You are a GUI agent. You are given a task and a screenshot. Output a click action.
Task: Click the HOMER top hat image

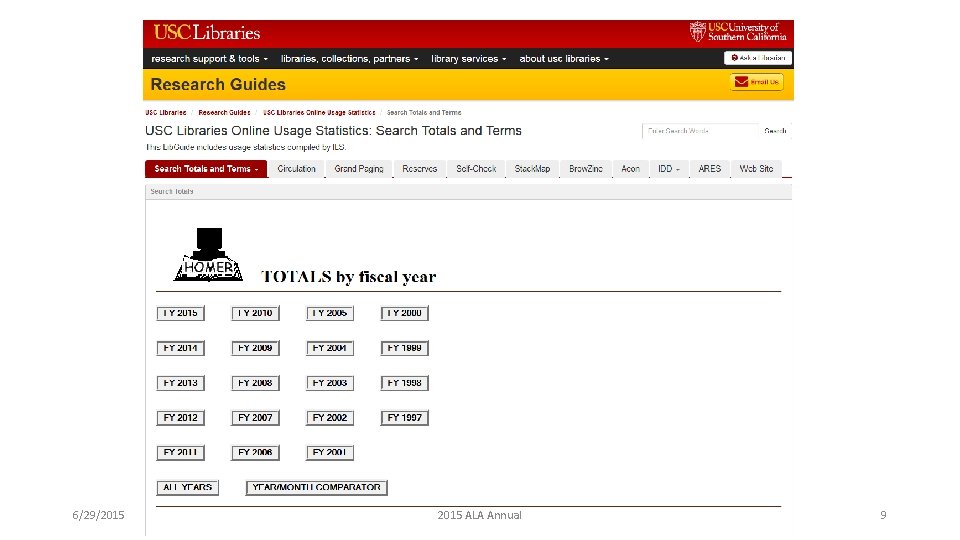tap(209, 255)
